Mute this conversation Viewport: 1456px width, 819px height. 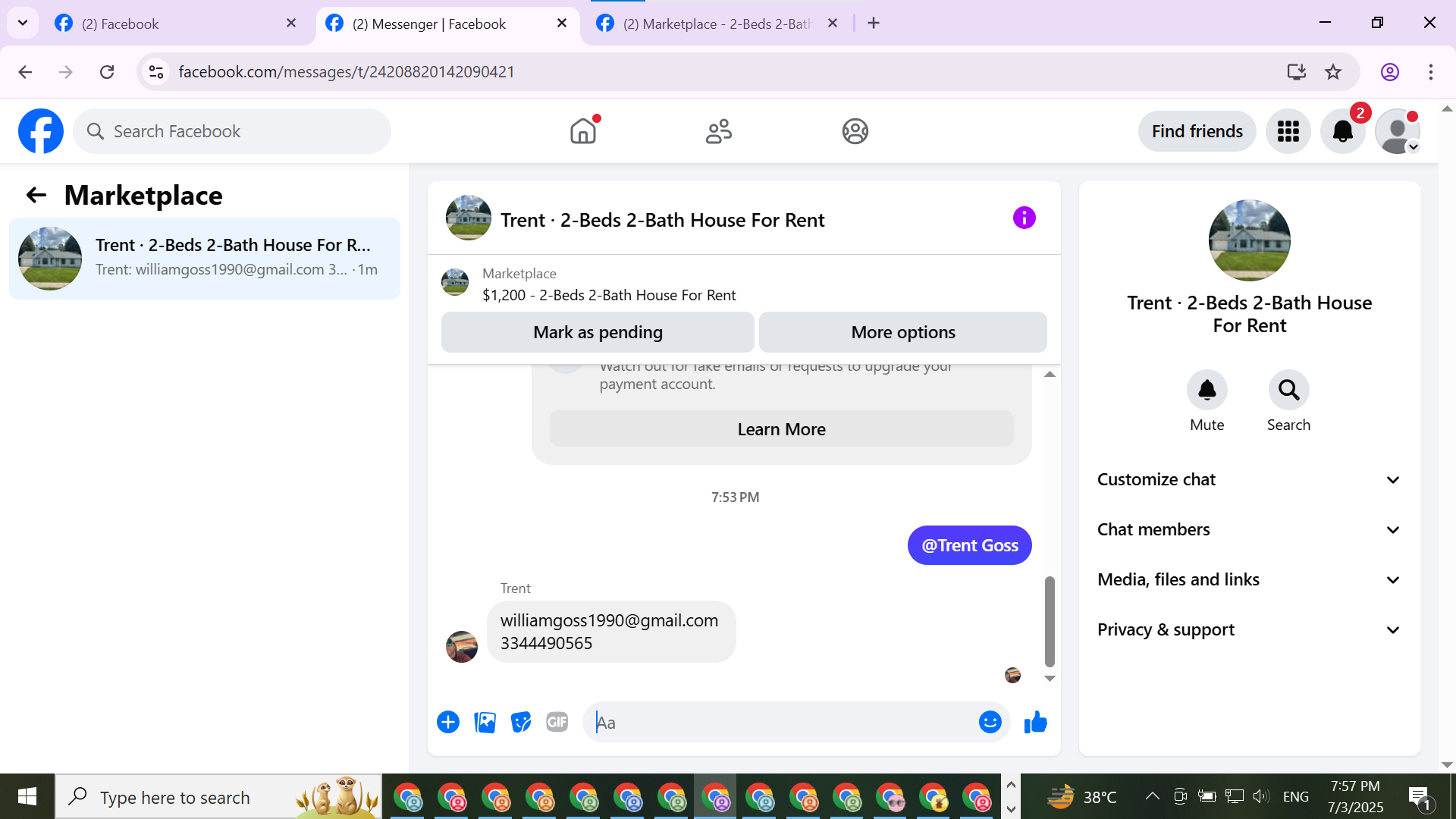(x=1207, y=390)
